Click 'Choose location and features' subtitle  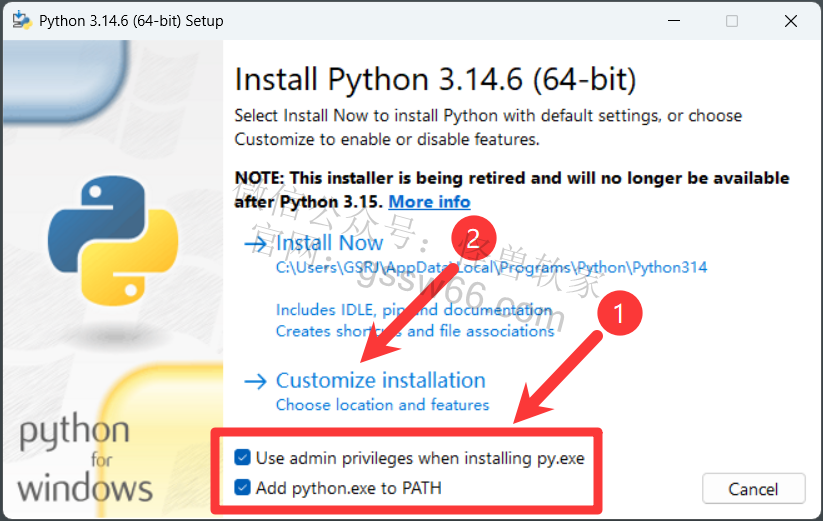pyautogui.click(x=383, y=405)
